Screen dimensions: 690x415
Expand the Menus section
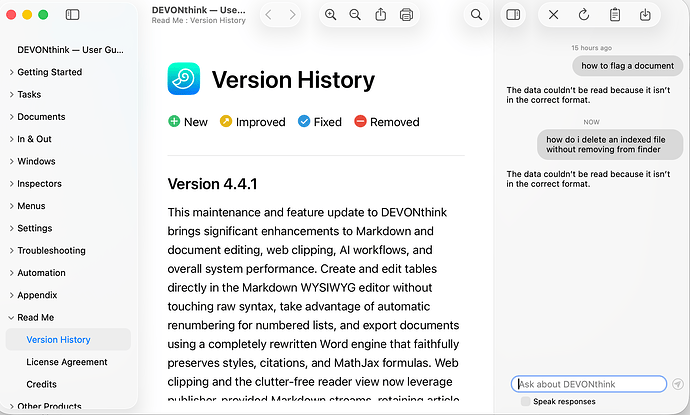pyautogui.click(x=11, y=206)
